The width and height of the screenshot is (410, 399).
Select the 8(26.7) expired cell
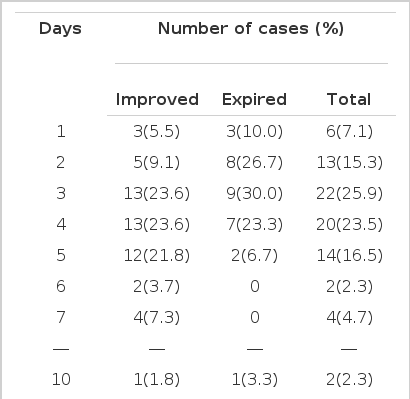(254, 162)
